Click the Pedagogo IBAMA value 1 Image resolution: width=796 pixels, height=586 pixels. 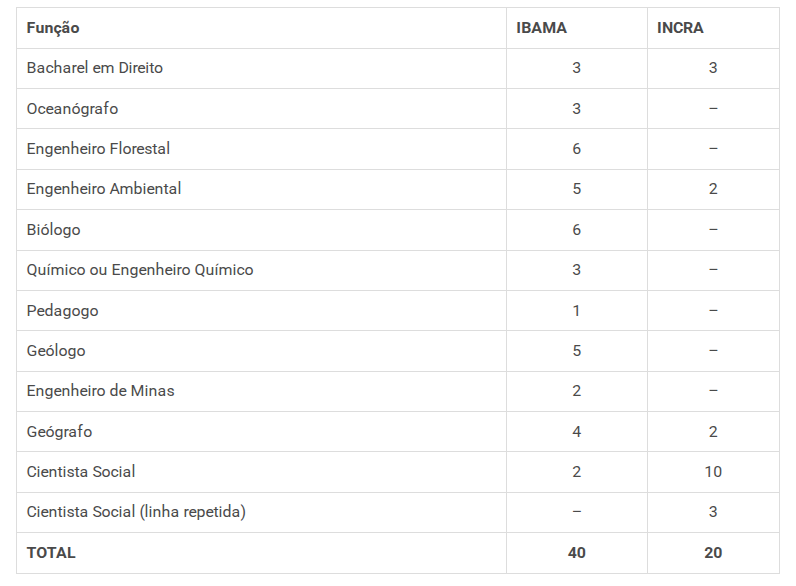(577, 310)
